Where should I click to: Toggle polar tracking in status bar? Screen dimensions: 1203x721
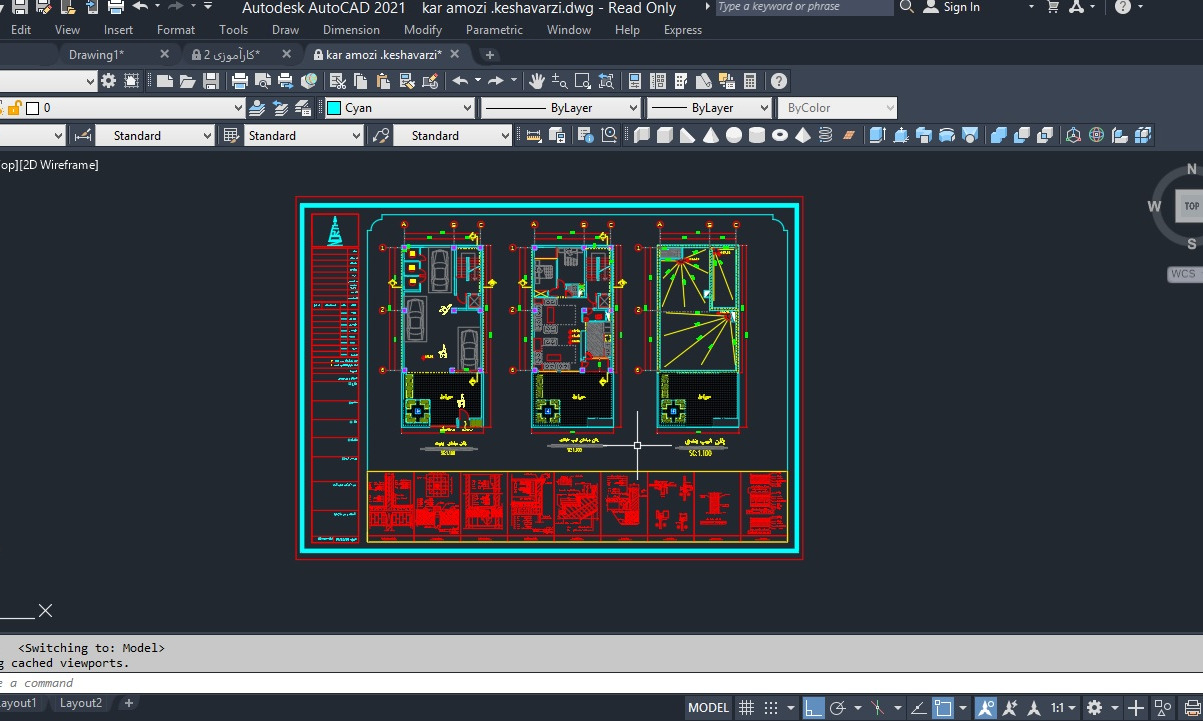coord(837,708)
